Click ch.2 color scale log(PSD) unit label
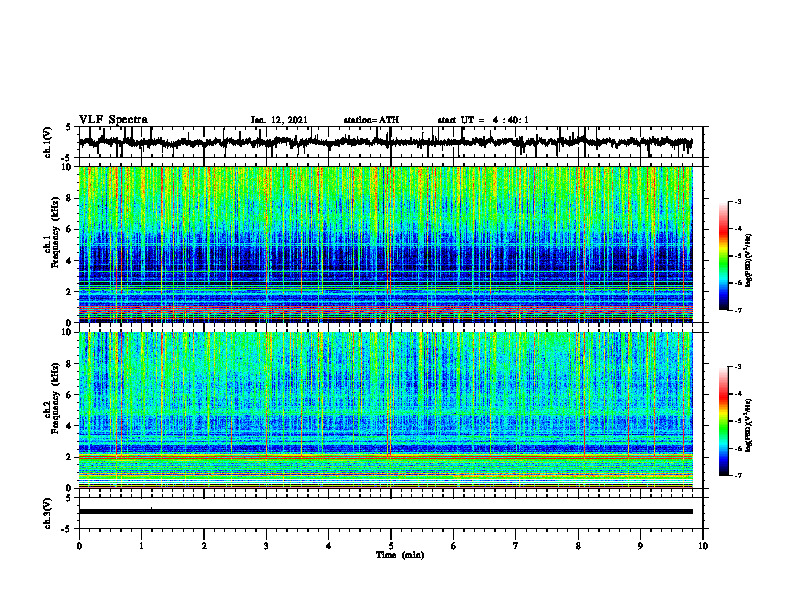Screen dimensions: 792x612 [x=749, y=426]
